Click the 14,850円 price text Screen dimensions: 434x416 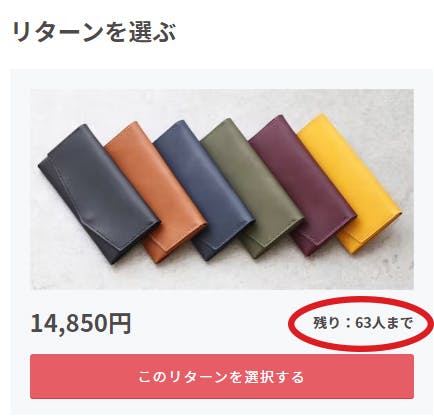point(81,323)
